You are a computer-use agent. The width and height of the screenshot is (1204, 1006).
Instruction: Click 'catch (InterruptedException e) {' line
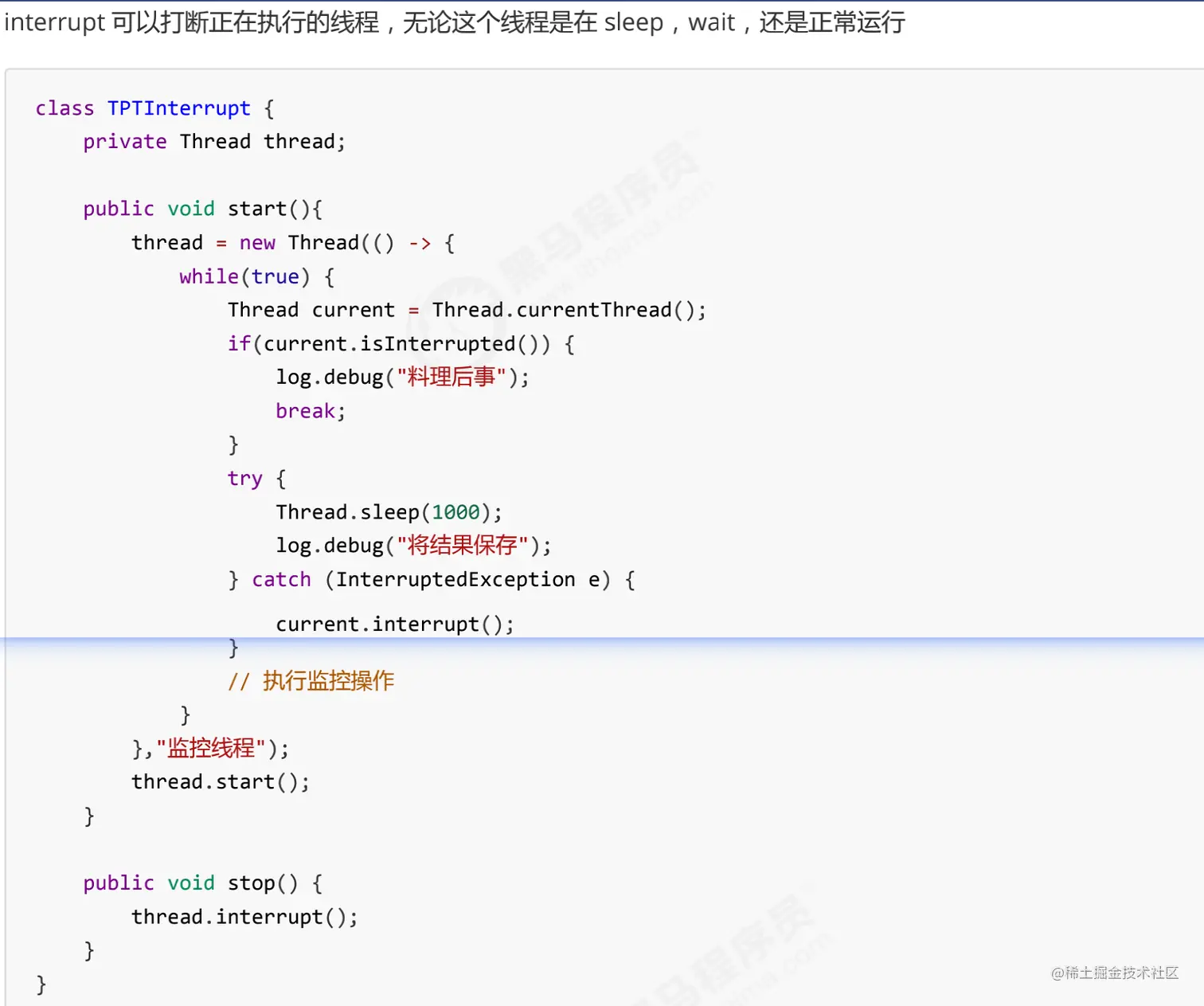point(444,580)
